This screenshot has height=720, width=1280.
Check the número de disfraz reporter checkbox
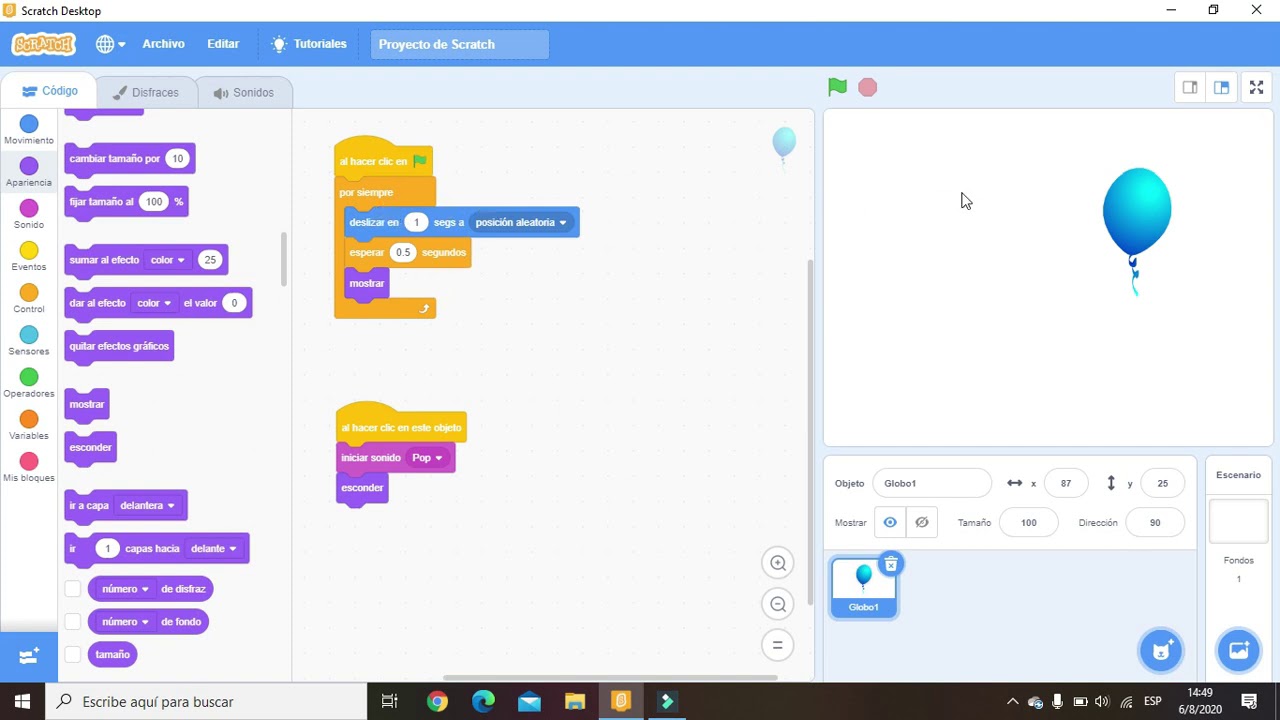coord(72,589)
